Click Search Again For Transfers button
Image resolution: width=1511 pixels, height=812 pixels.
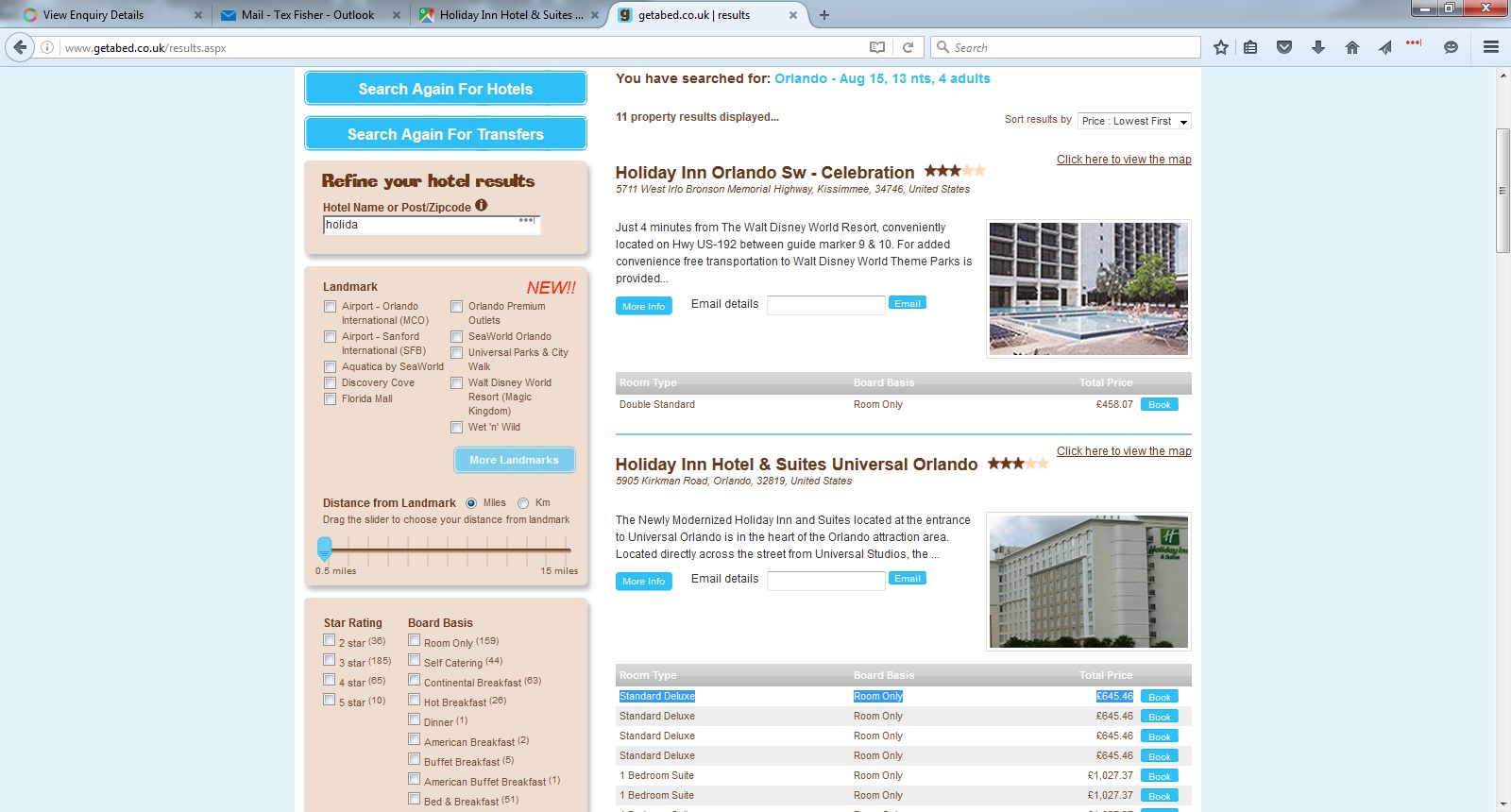click(446, 134)
